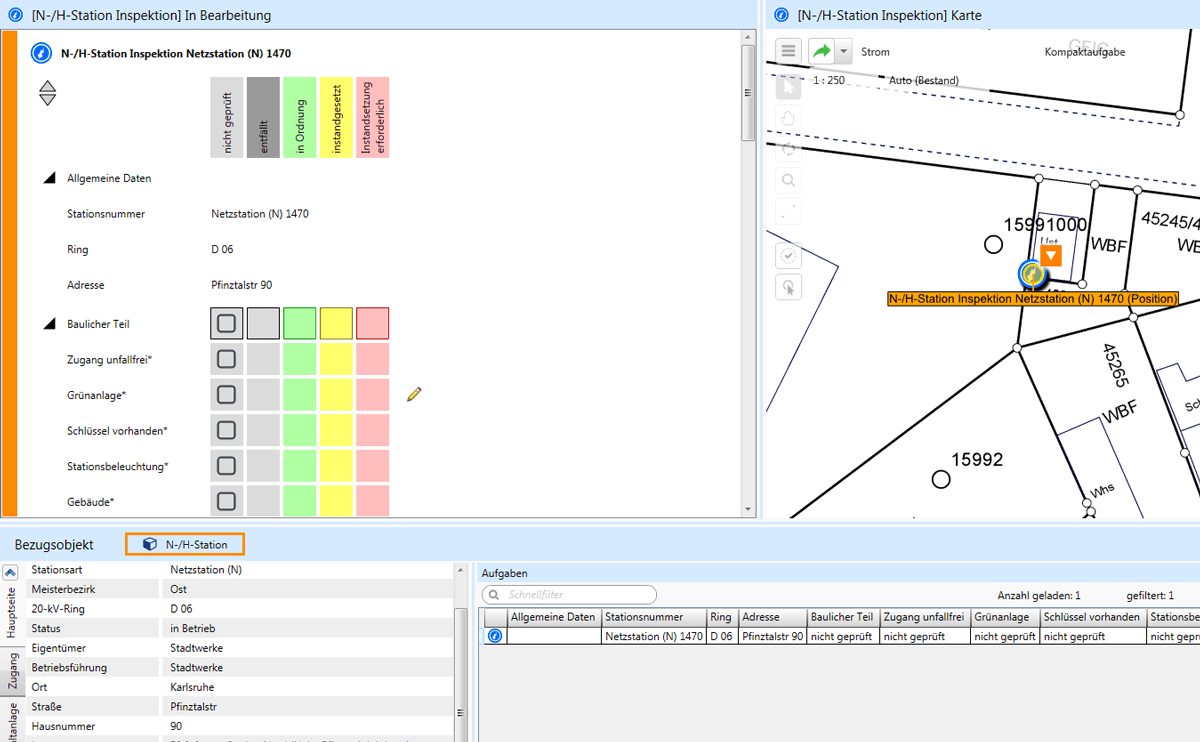Viewport: 1200px width, 742px height.
Task: Mark Stationsbeleuchtung green 'in Ordnung' cell
Action: pyautogui.click(x=300, y=466)
